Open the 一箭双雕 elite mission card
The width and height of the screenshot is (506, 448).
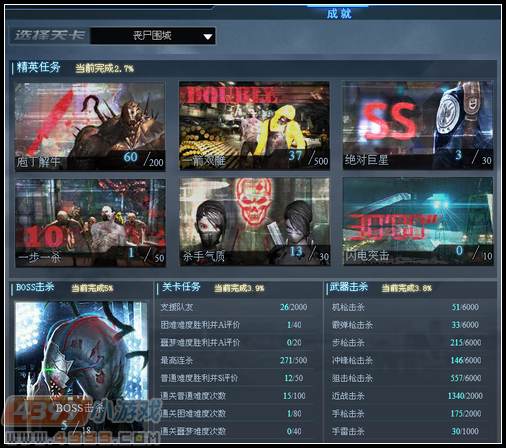(x=254, y=126)
